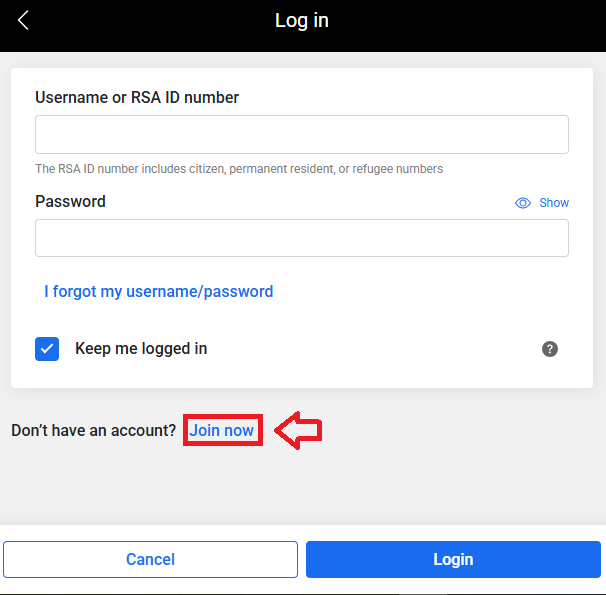606x595 pixels.
Task: Click the Cancel button
Action: (x=150, y=559)
